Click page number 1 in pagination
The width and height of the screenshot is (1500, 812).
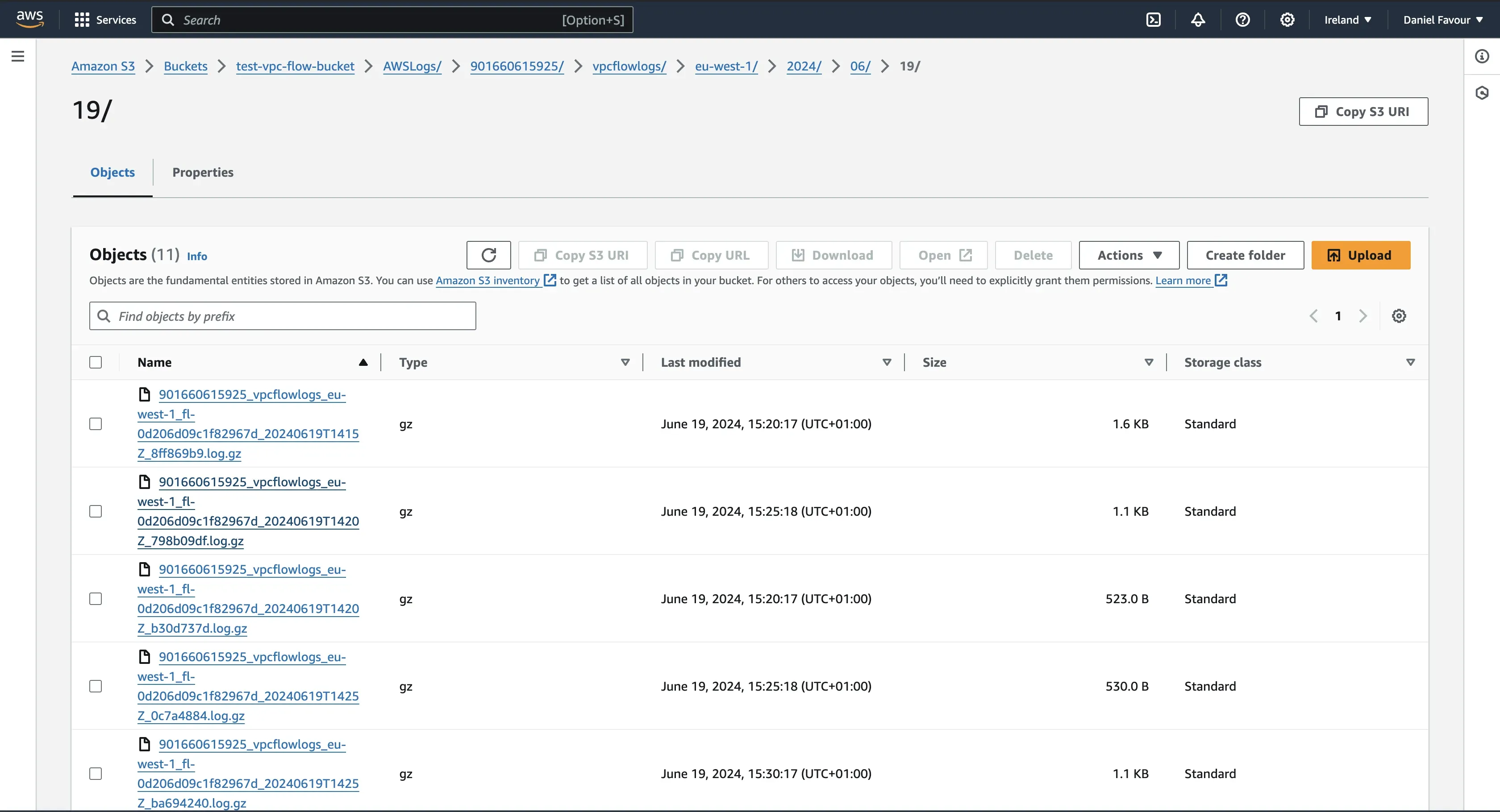point(1338,315)
